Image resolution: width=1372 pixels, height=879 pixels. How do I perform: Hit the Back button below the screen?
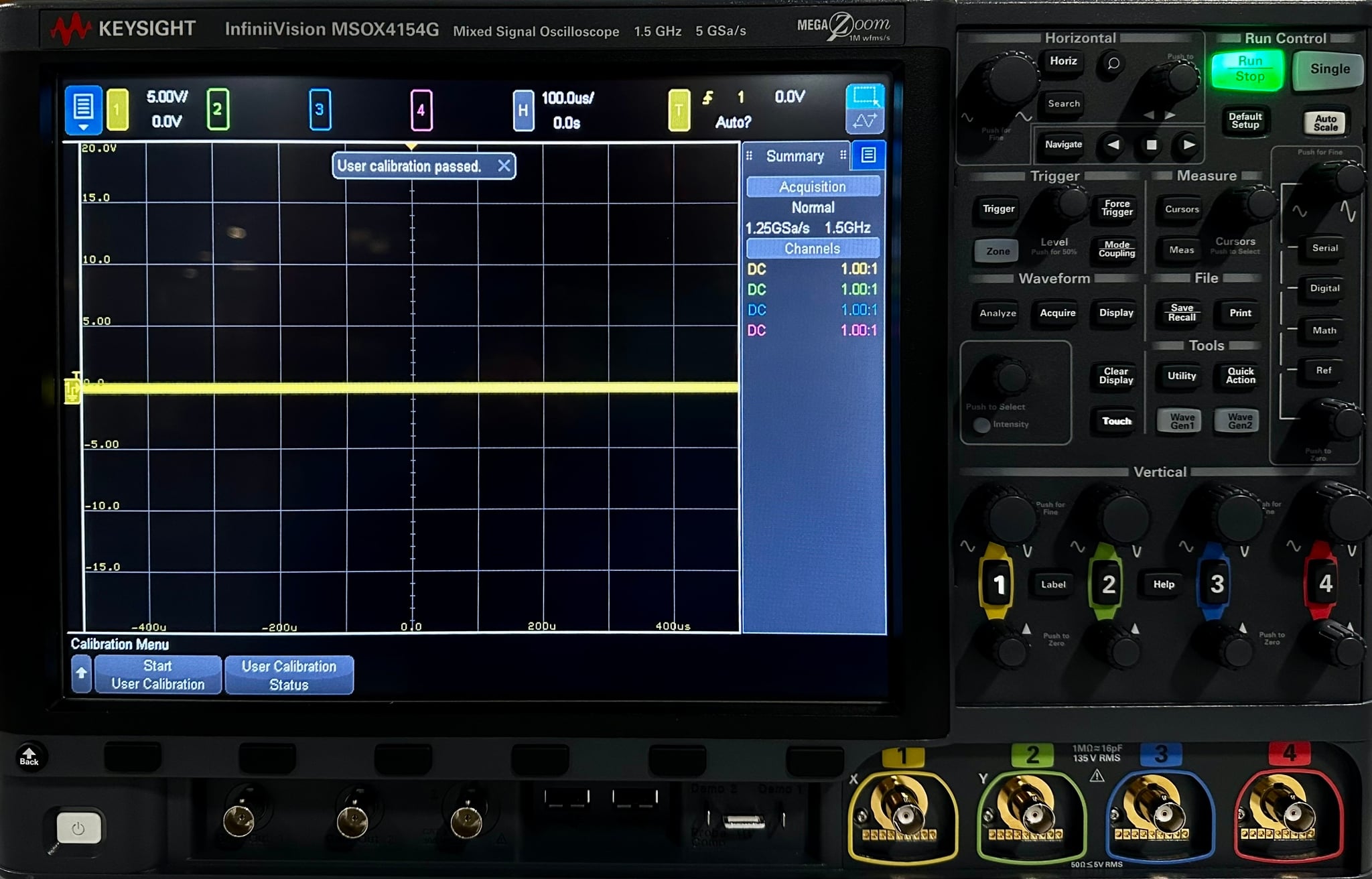pyautogui.click(x=29, y=756)
